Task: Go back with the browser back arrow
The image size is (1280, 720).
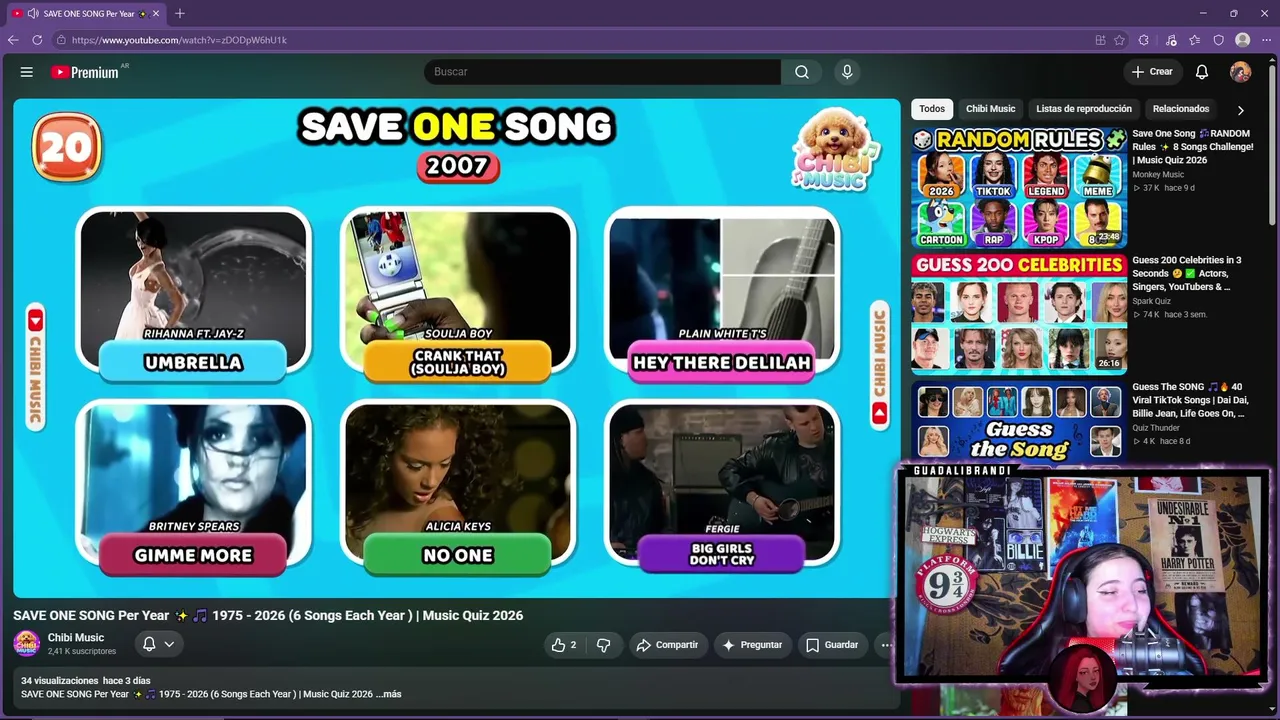Action: (x=13, y=40)
